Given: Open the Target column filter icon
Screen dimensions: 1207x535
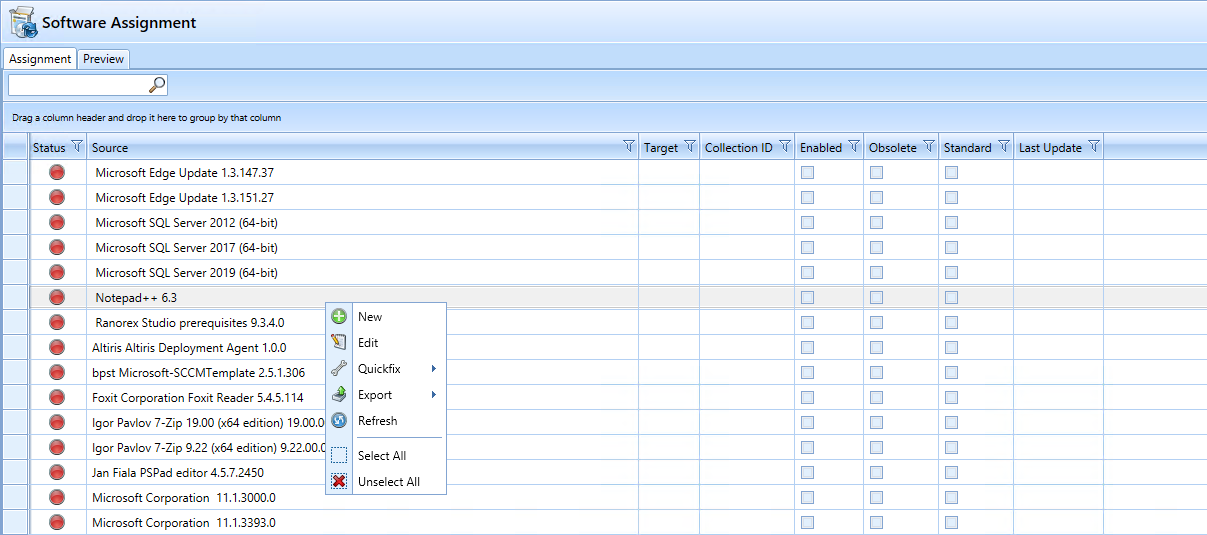Looking at the screenshot, I should coord(690,147).
